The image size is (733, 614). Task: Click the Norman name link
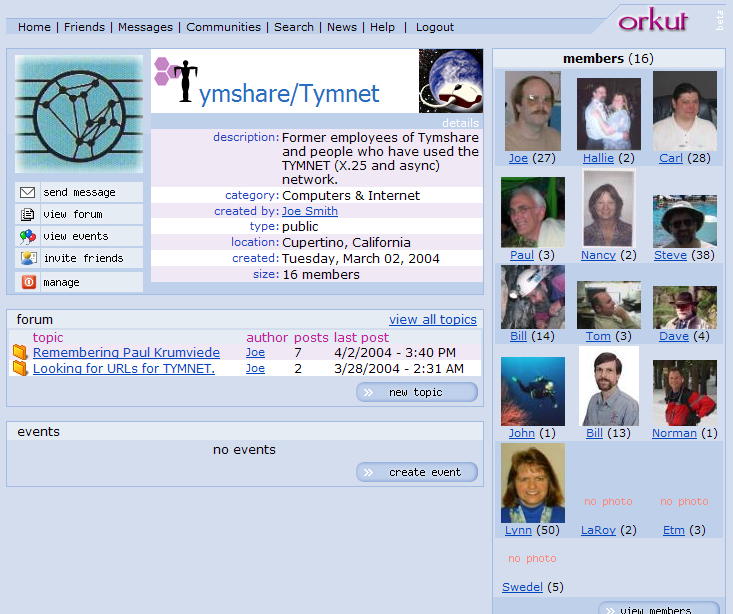(x=674, y=433)
